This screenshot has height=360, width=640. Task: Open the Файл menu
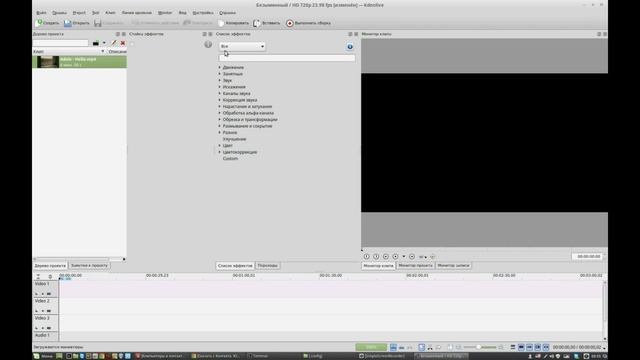pyautogui.click(x=41, y=13)
